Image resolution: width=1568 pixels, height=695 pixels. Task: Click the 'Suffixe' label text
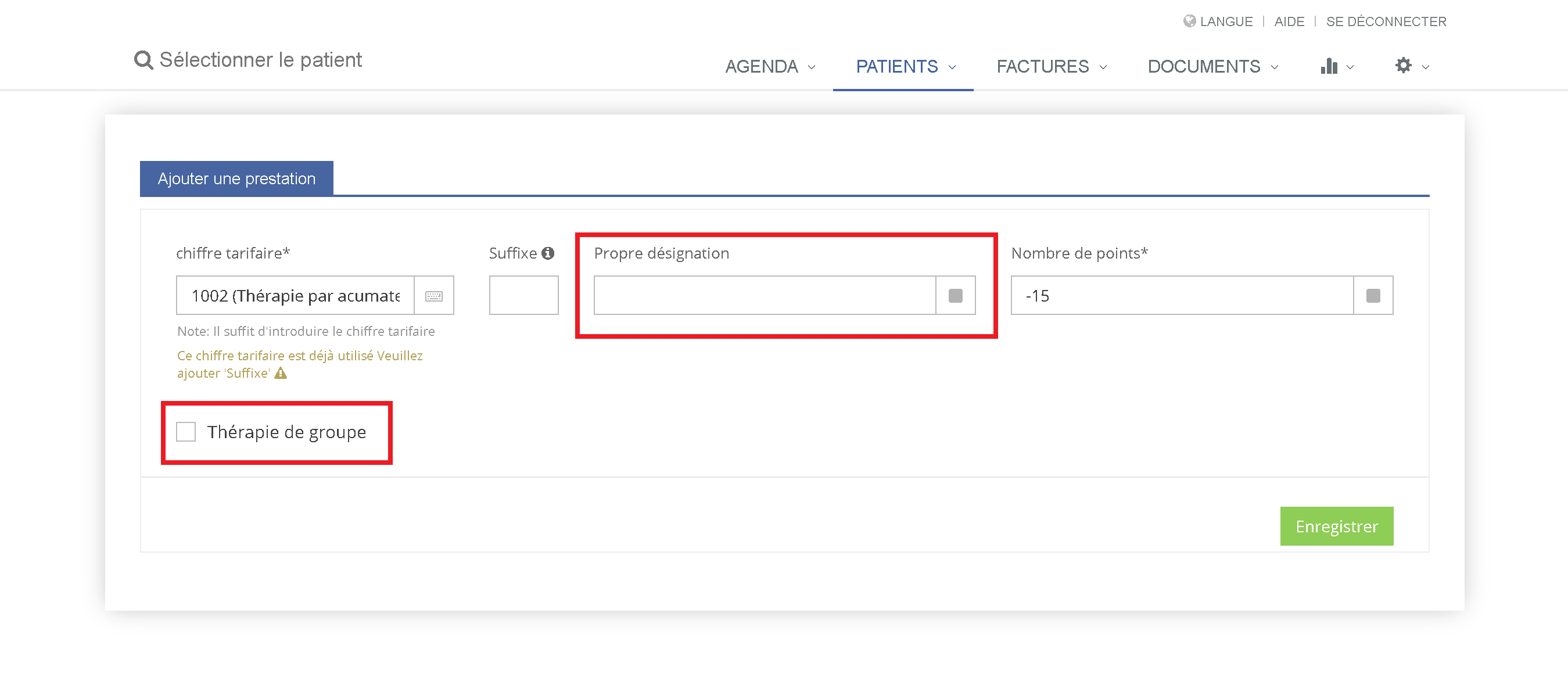pyautogui.click(x=513, y=253)
